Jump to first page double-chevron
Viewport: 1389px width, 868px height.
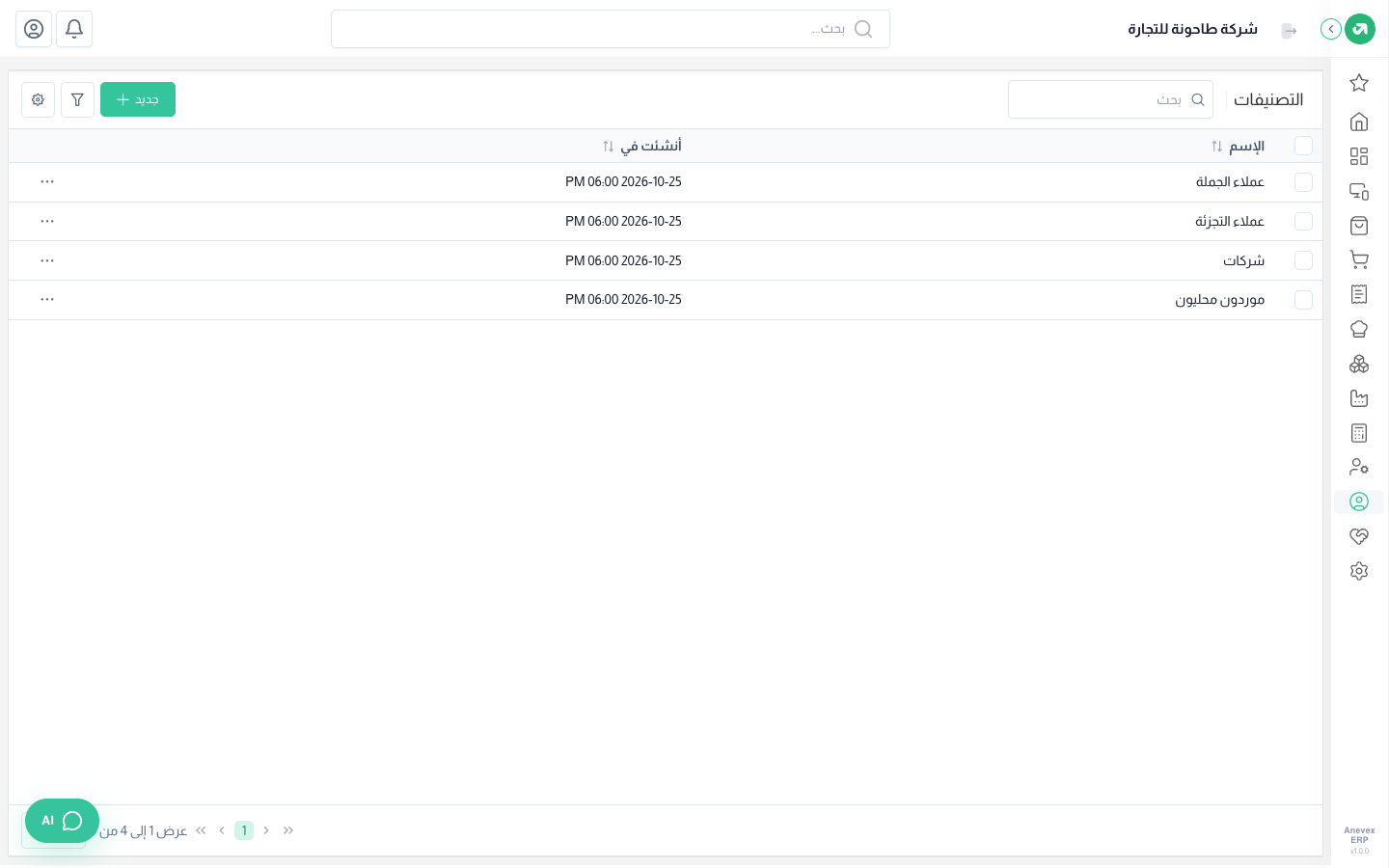click(x=288, y=830)
